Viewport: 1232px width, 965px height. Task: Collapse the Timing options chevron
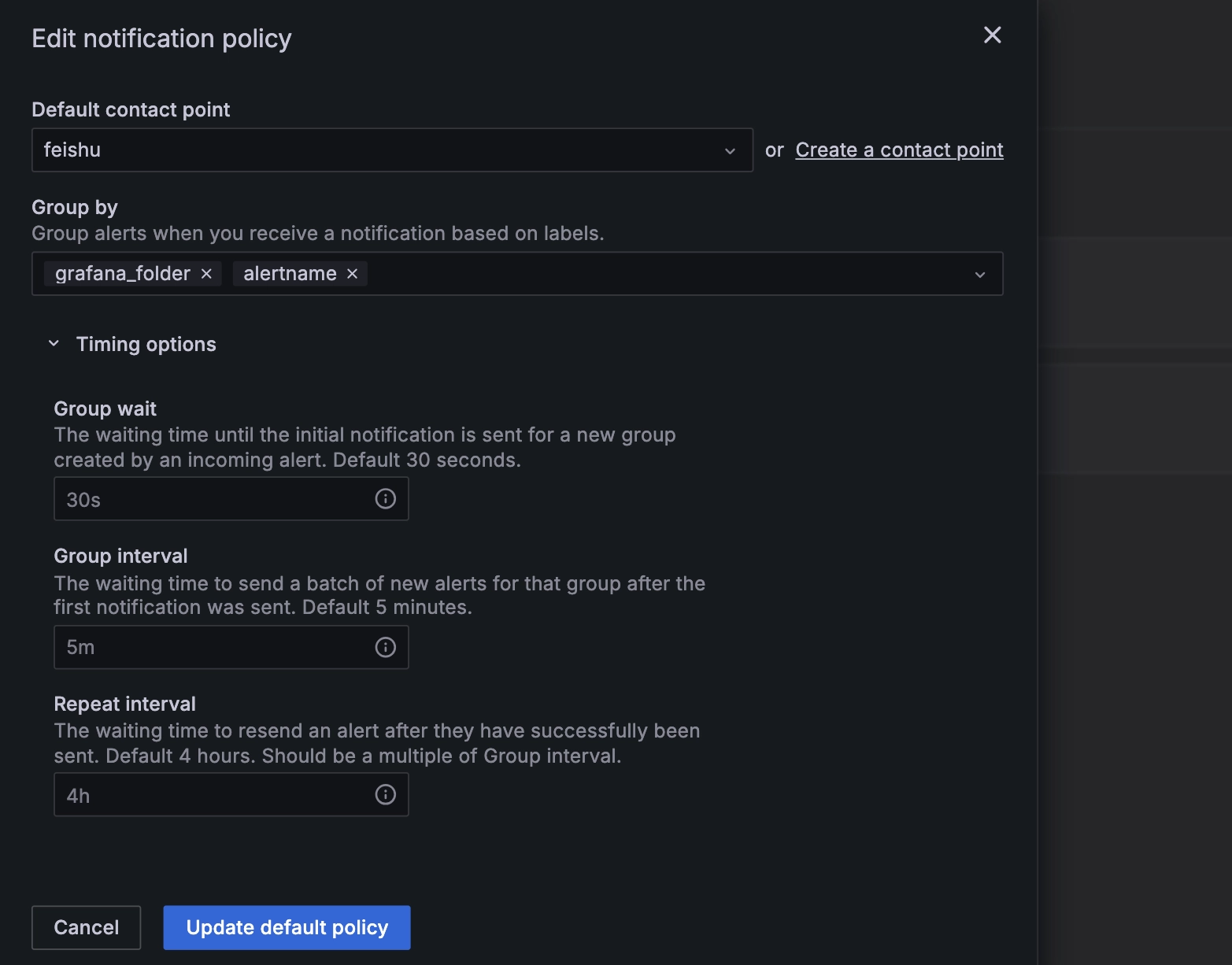coord(54,344)
